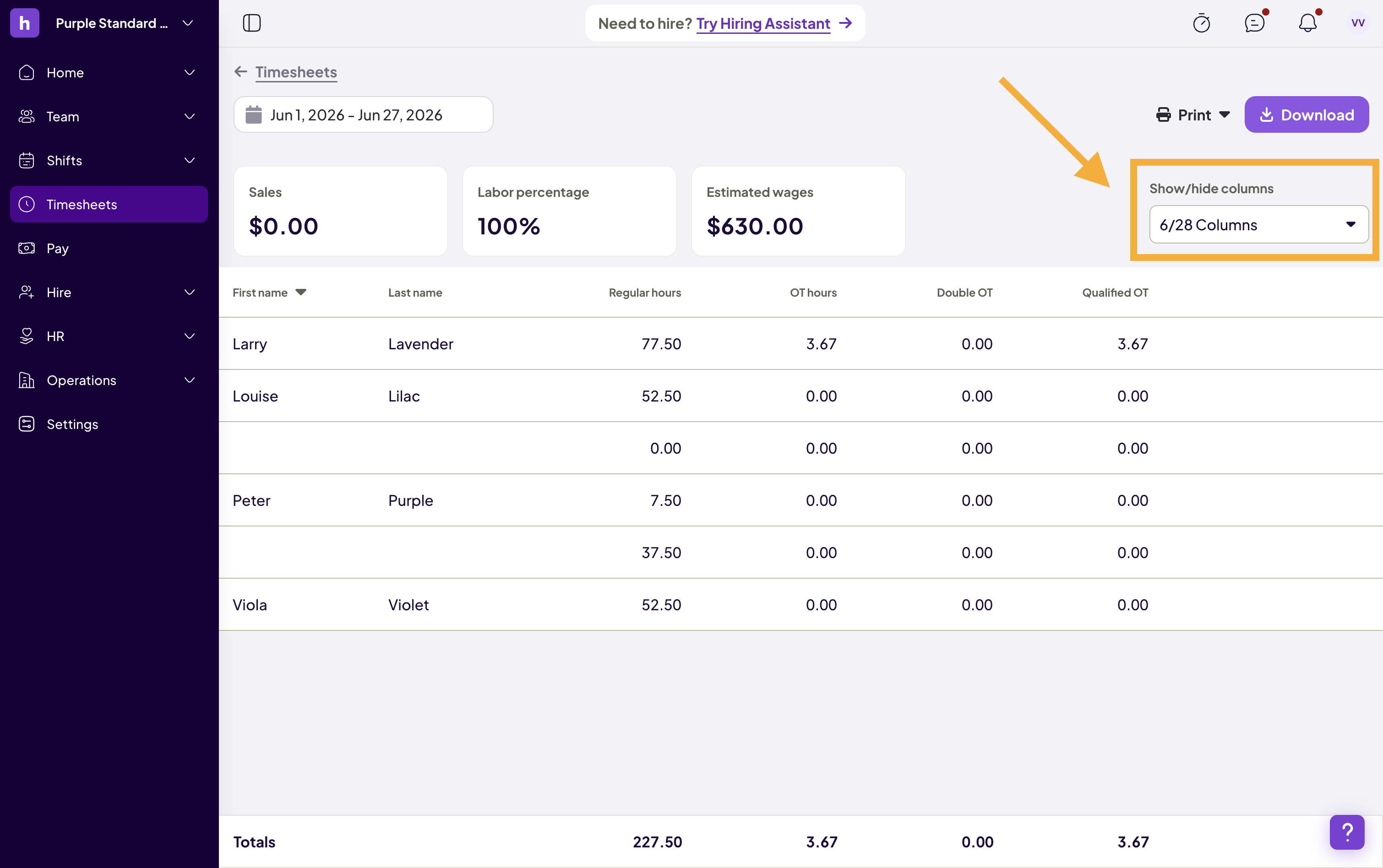Viewport: 1383px width, 868px height.
Task: Expand the Shifts menu chevron
Action: (x=190, y=160)
